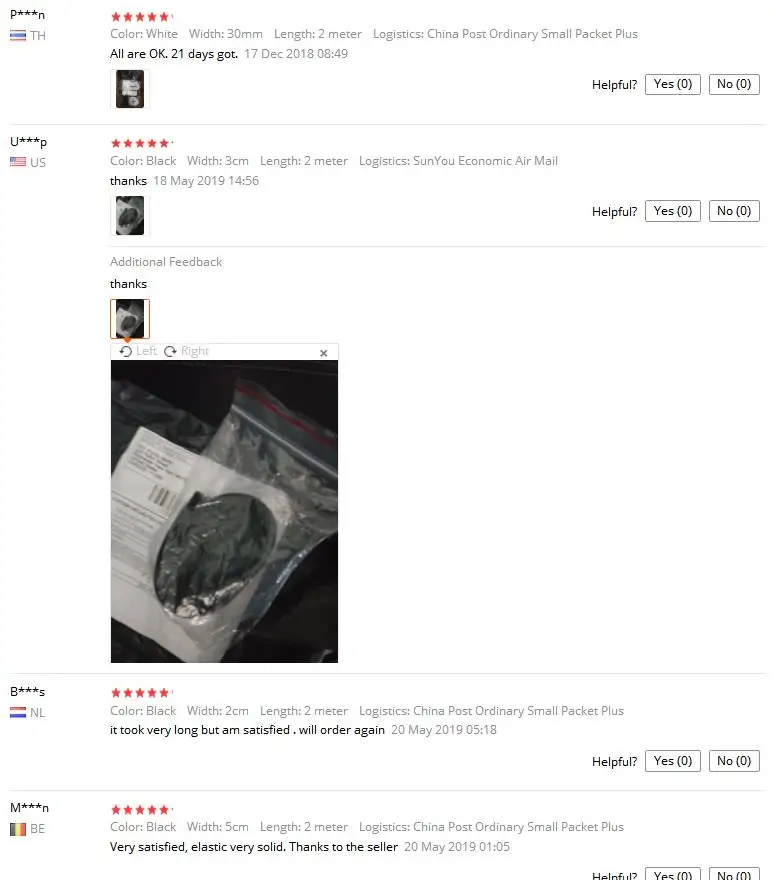
Task: Click the Belgium flag icon beside BE
Action: (18, 829)
